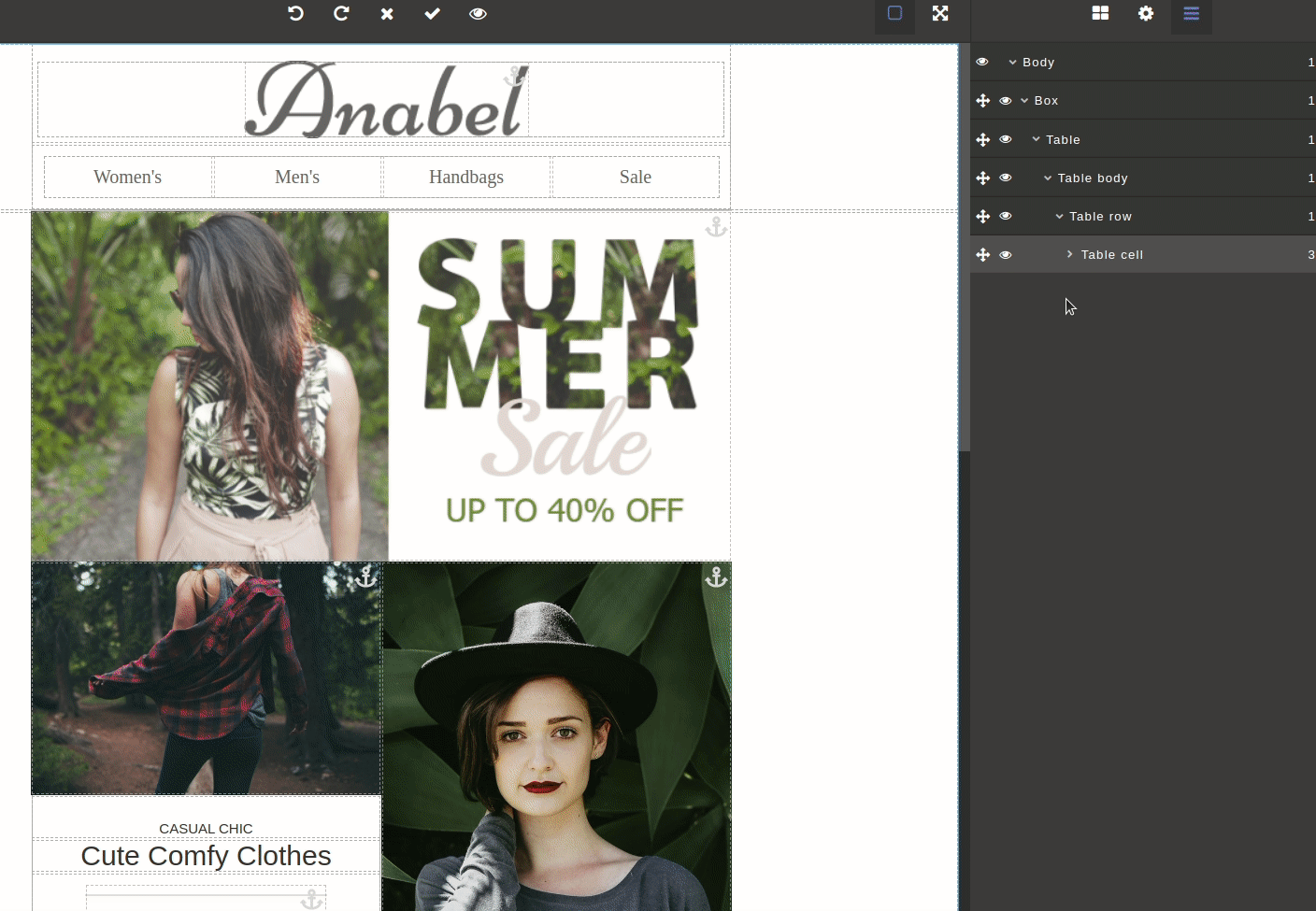Hide the Table layer
The image size is (1316, 911).
[x=1006, y=139]
